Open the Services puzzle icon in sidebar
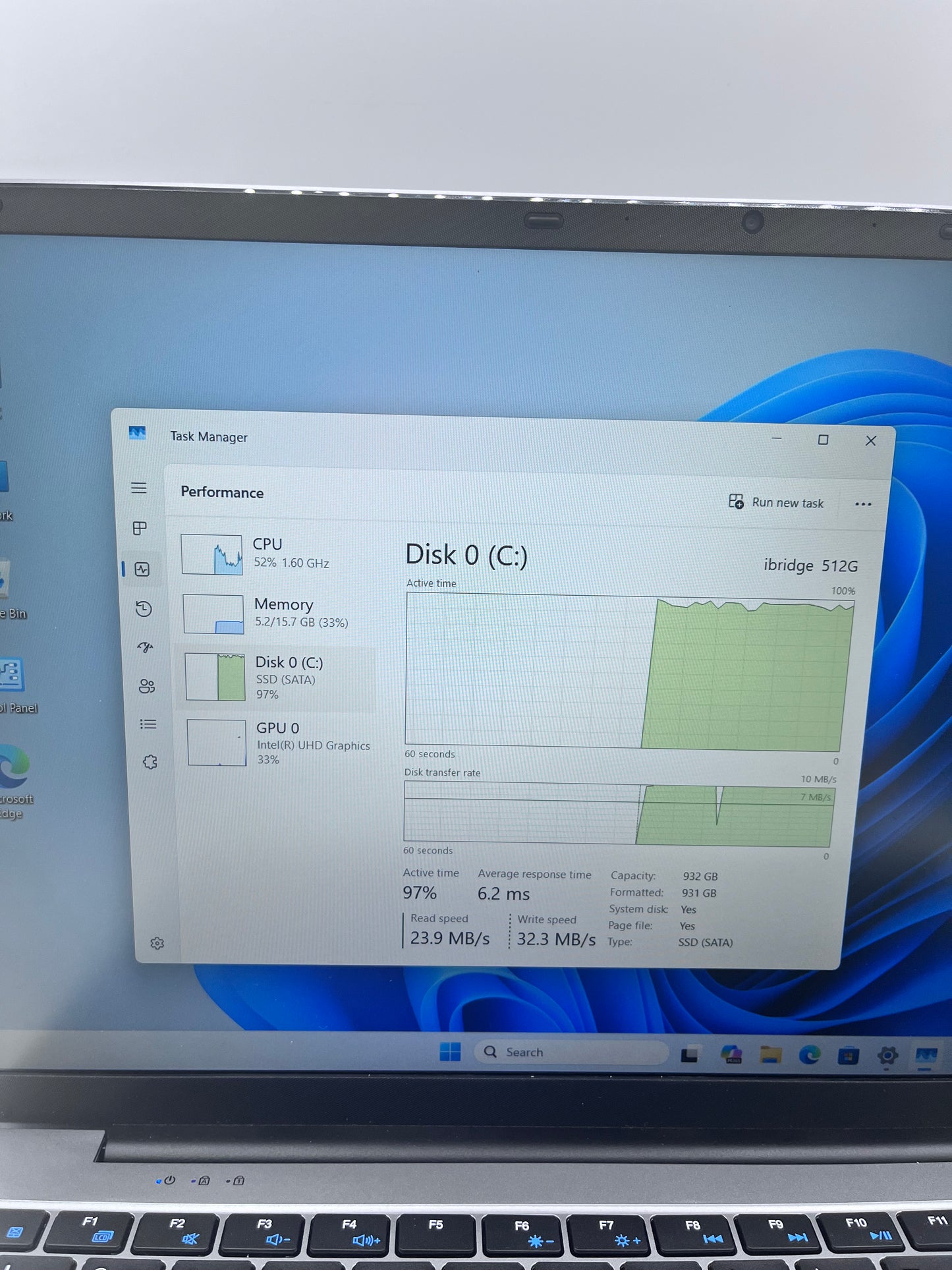This screenshot has height=1270, width=952. (x=150, y=762)
